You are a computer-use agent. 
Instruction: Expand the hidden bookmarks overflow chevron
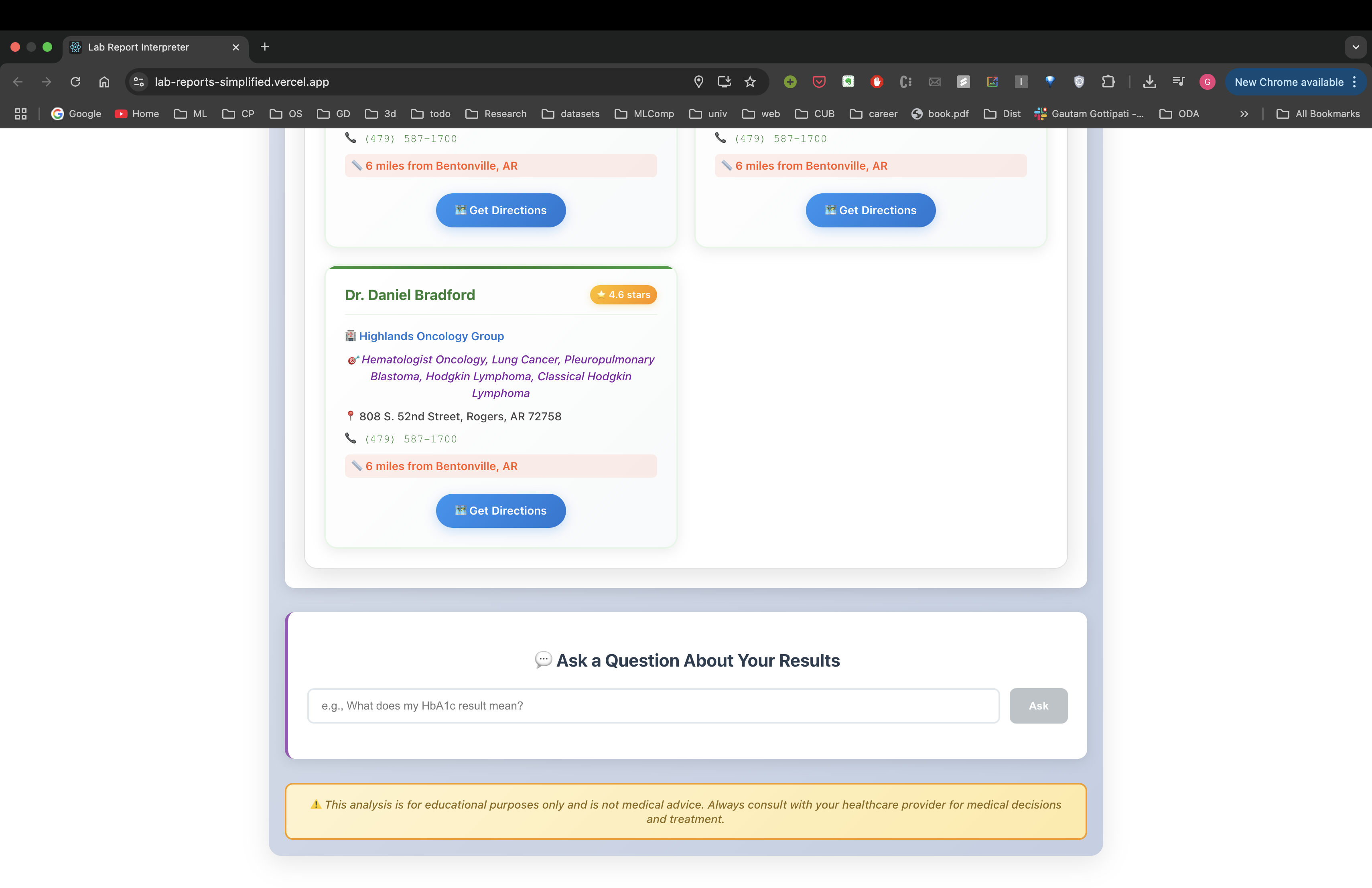tap(1244, 114)
